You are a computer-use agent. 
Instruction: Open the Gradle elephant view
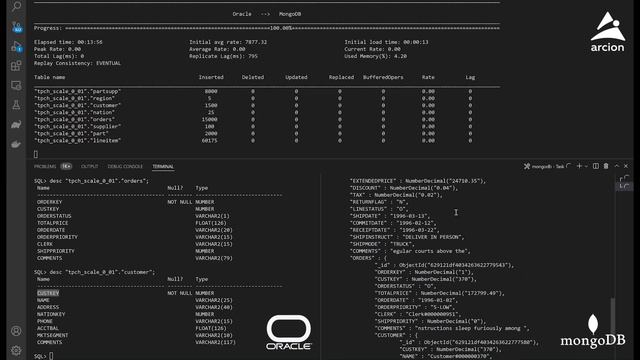pyautogui.click(x=16, y=124)
